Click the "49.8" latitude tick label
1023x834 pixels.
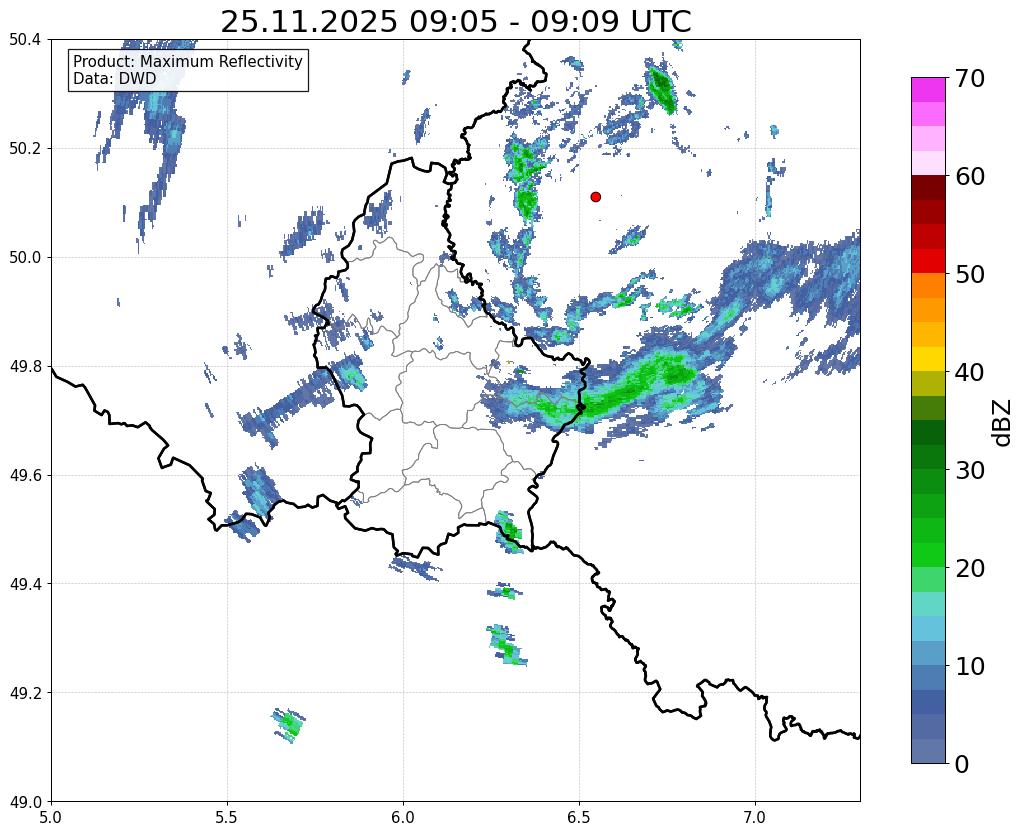click(25, 367)
